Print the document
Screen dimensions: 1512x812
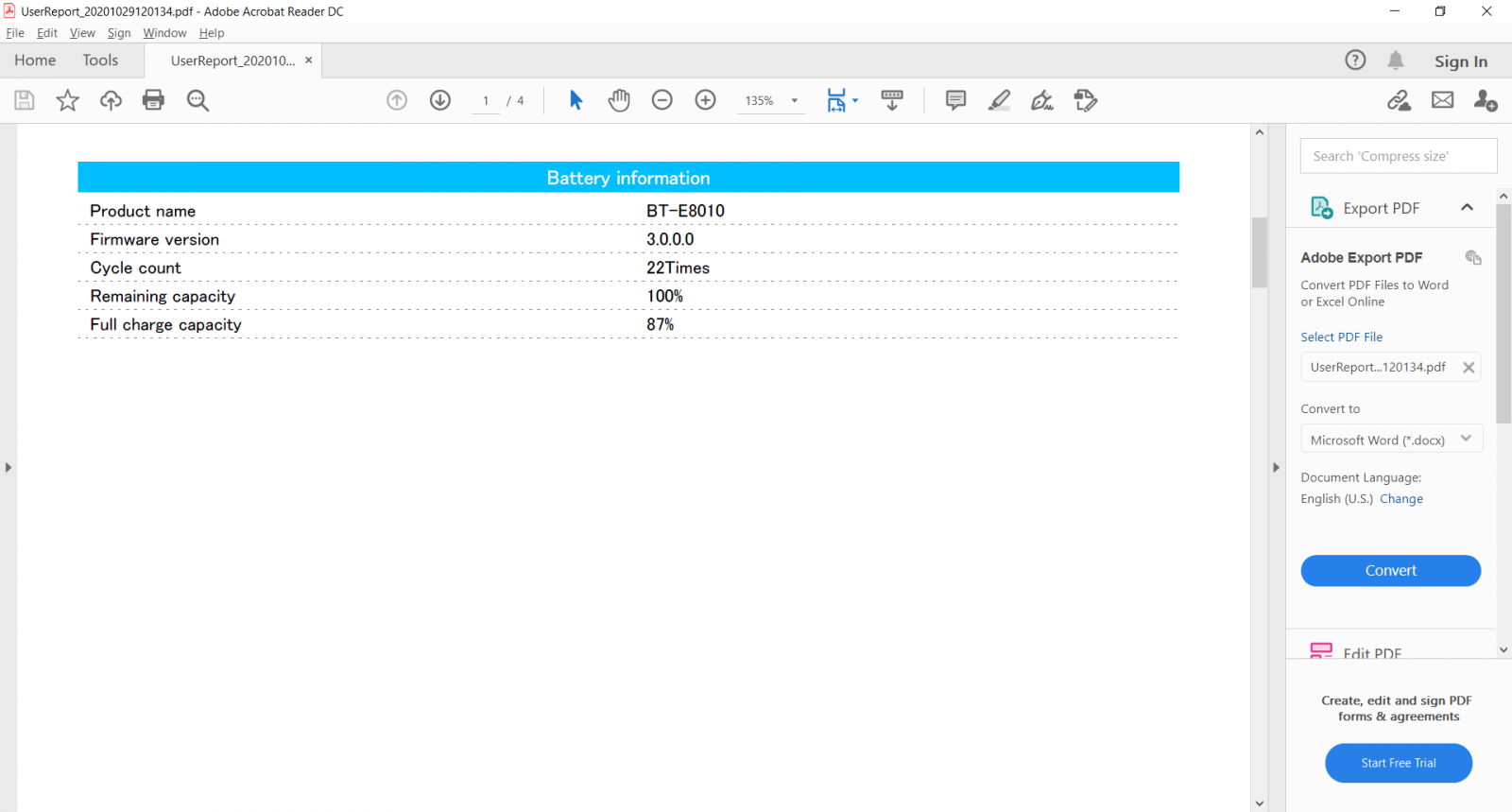point(153,100)
